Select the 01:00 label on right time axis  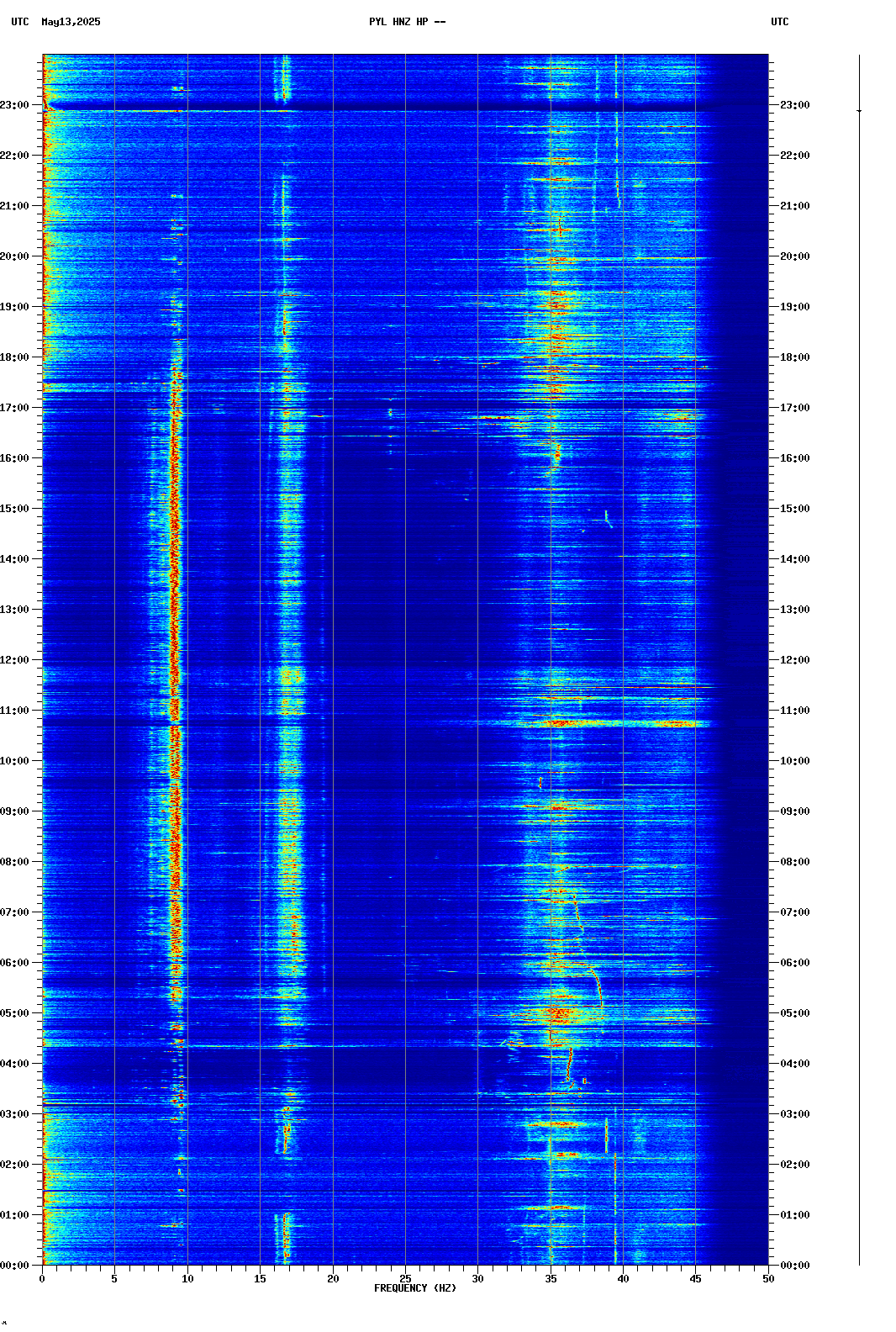coord(795,1215)
